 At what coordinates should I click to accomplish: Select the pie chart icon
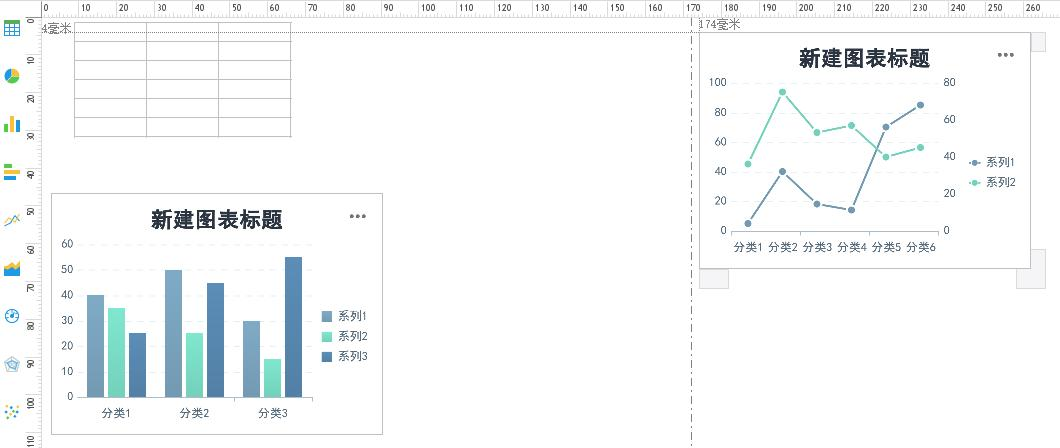(11, 76)
